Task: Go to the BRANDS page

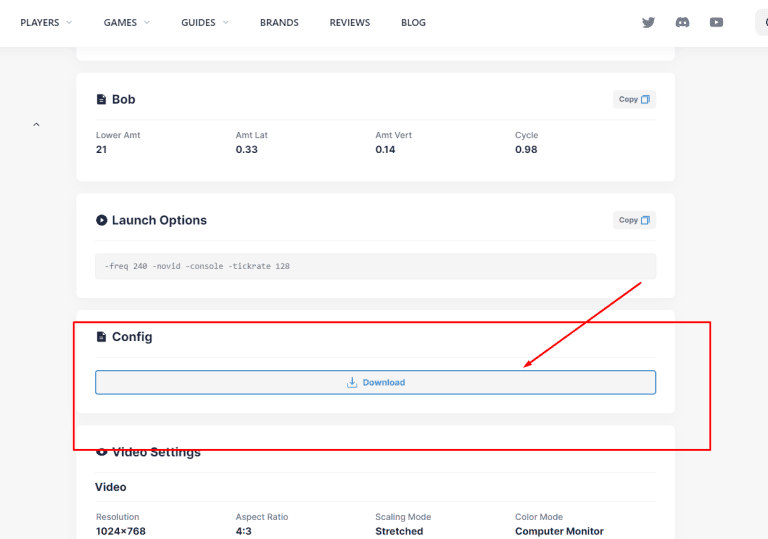Action: [279, 22]
